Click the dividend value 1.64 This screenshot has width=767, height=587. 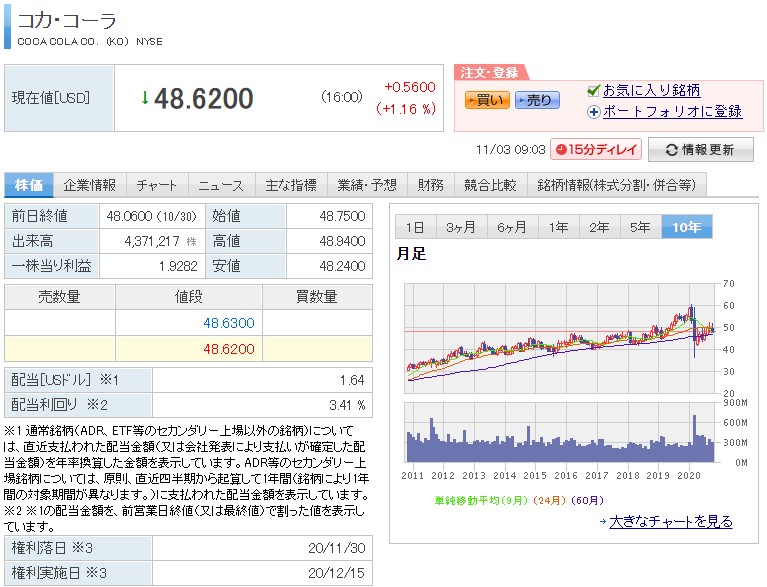pyautogui.click(x=352, y=380)
